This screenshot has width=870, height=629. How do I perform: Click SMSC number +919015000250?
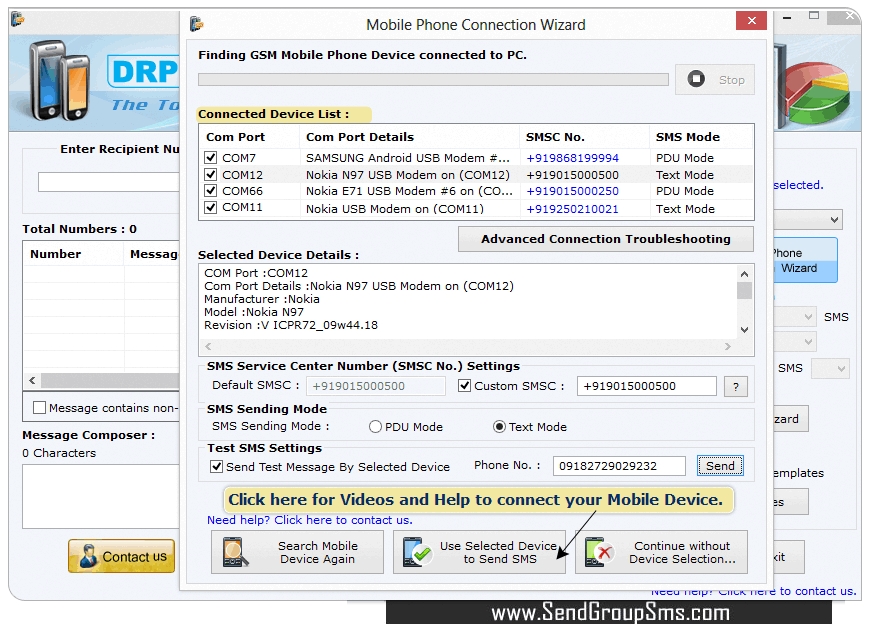572,191
